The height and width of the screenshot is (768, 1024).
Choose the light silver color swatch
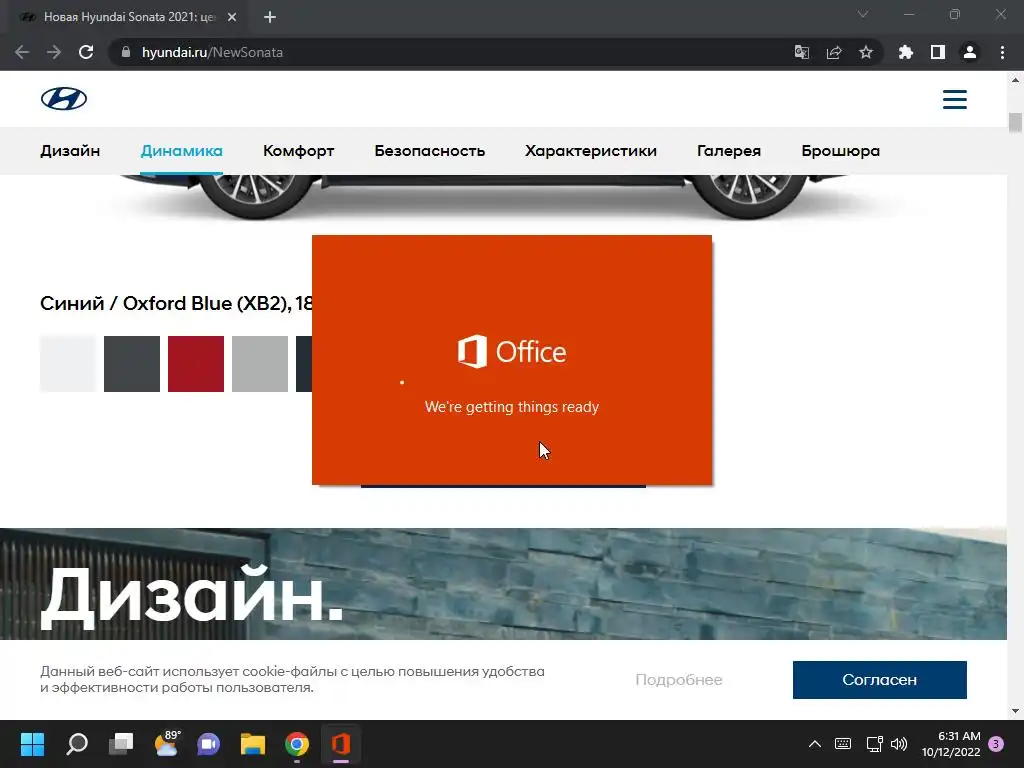pos(260,364)
